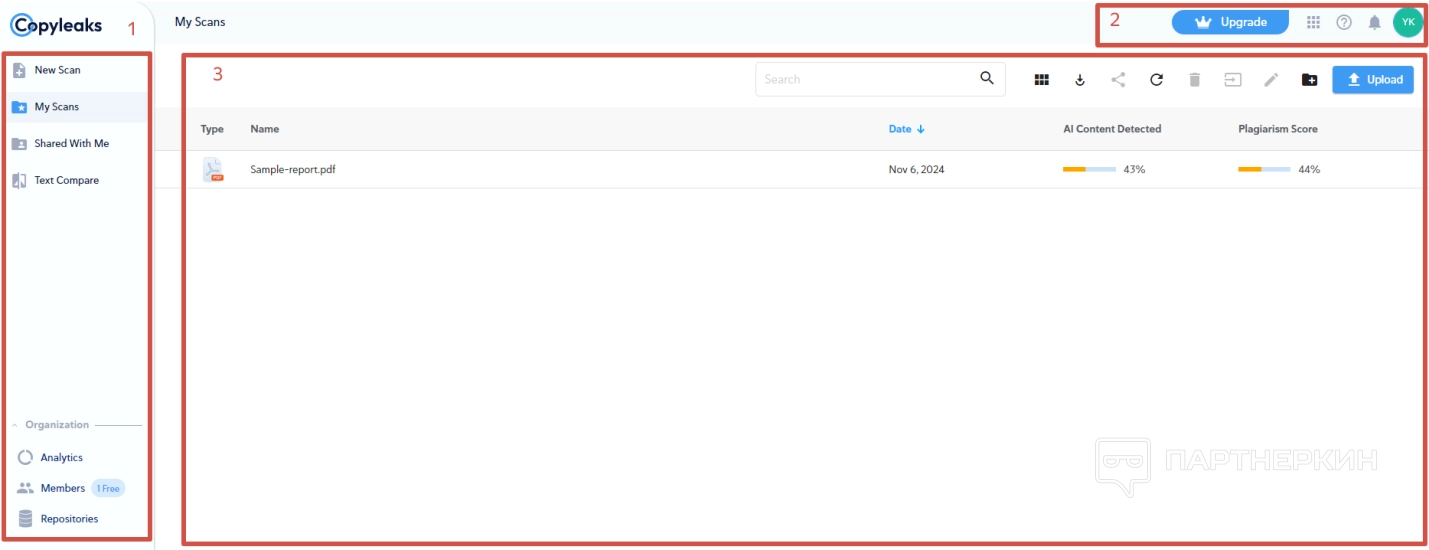1429x550 pixels.
Task: Sort by Plagiarism Score column
Action: click(x=1278, y=129)
